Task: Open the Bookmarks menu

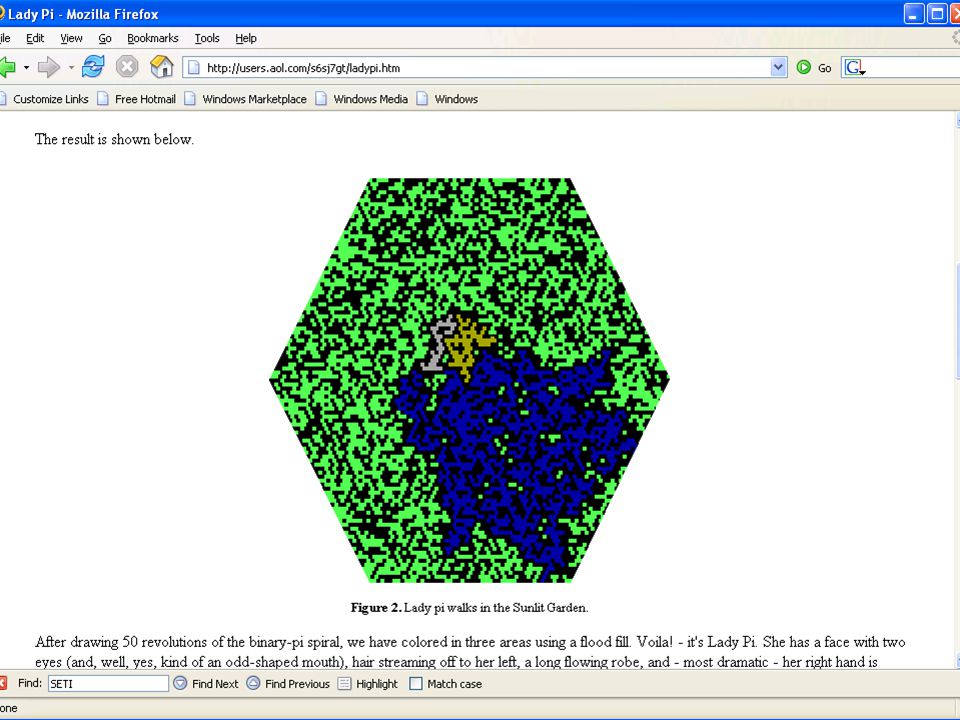Action: coord(152,38)
